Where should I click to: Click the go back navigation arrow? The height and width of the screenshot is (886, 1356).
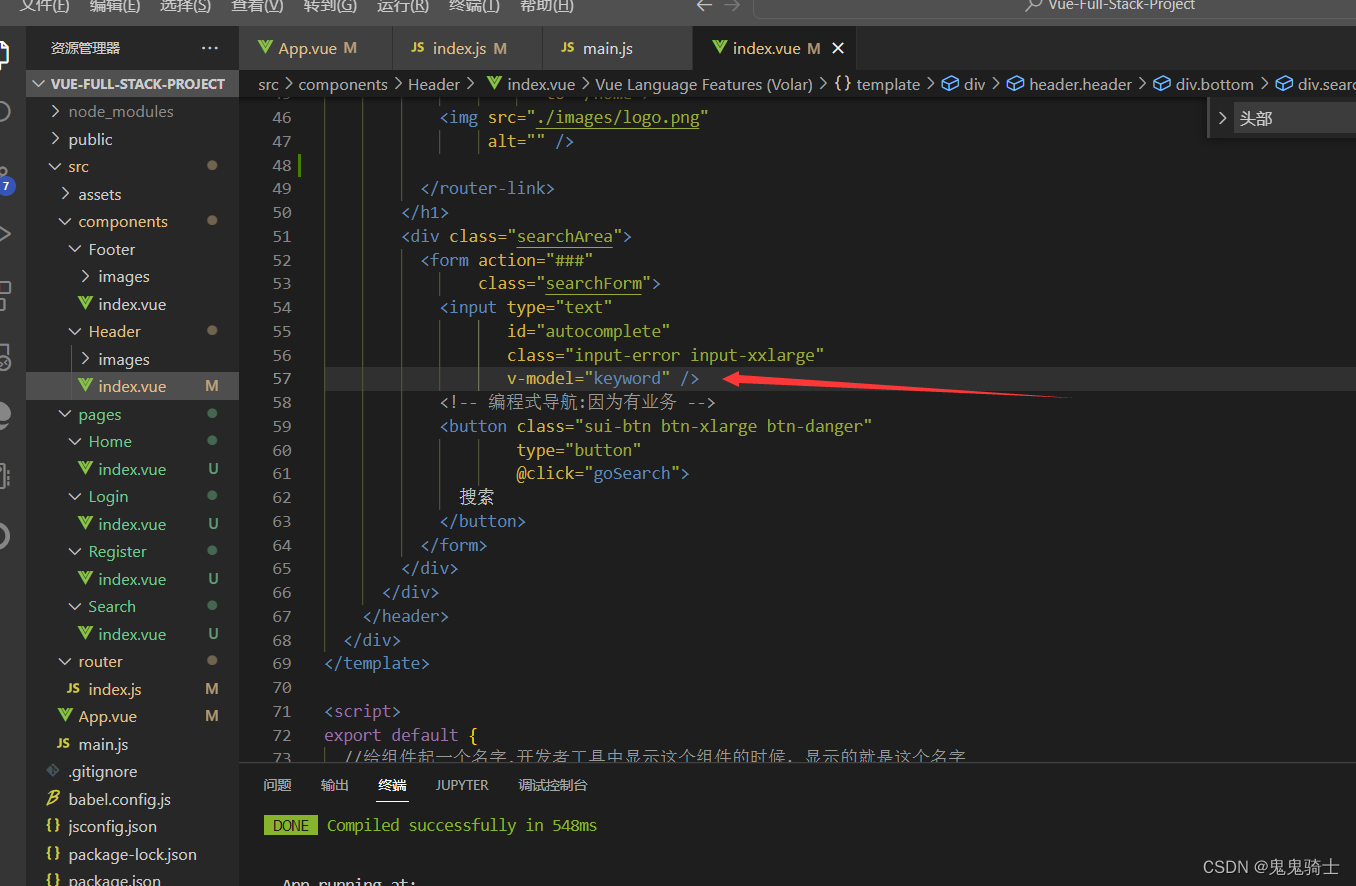click(x=704, y=6)
